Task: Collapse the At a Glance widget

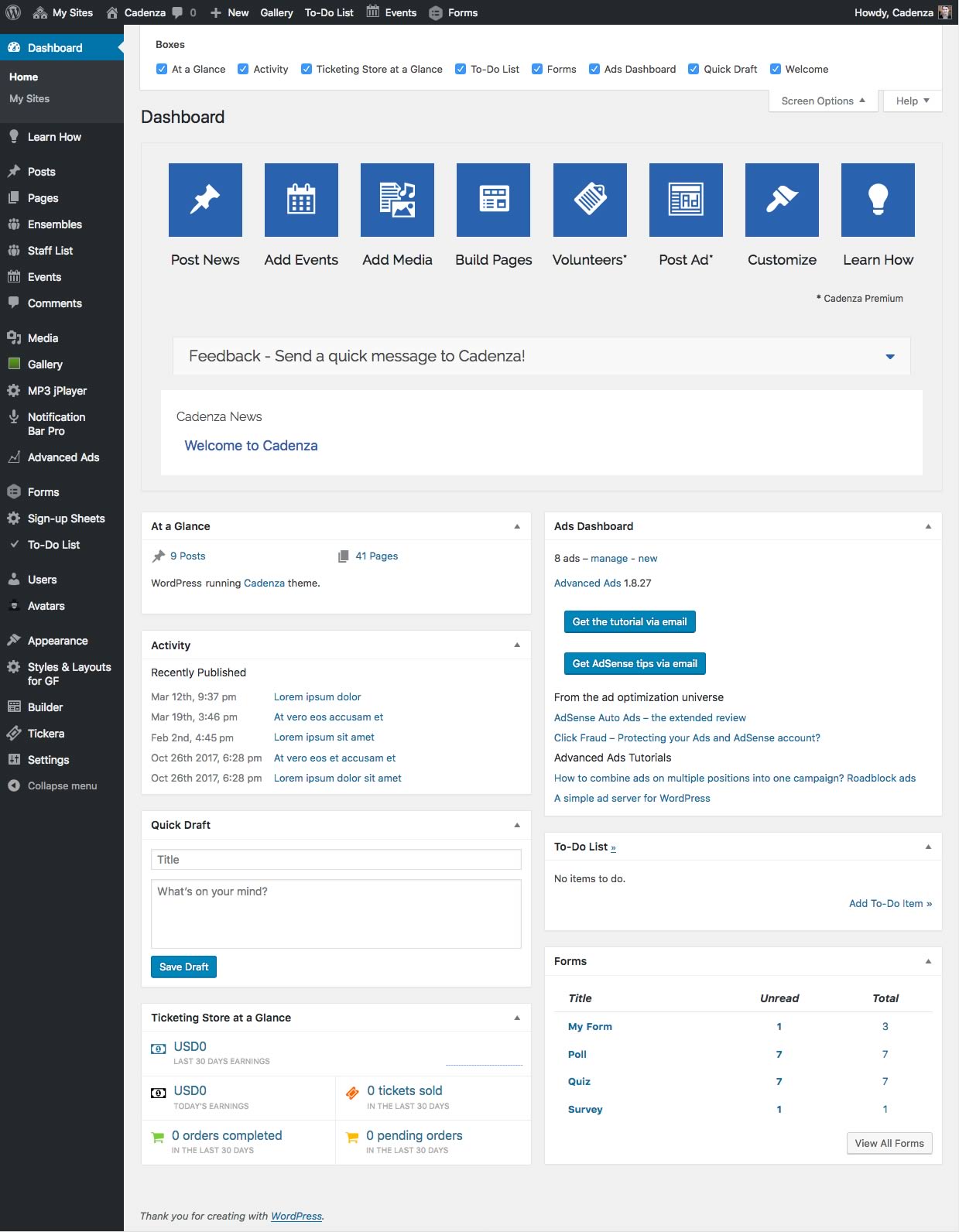Action: [x=517, y=526]
